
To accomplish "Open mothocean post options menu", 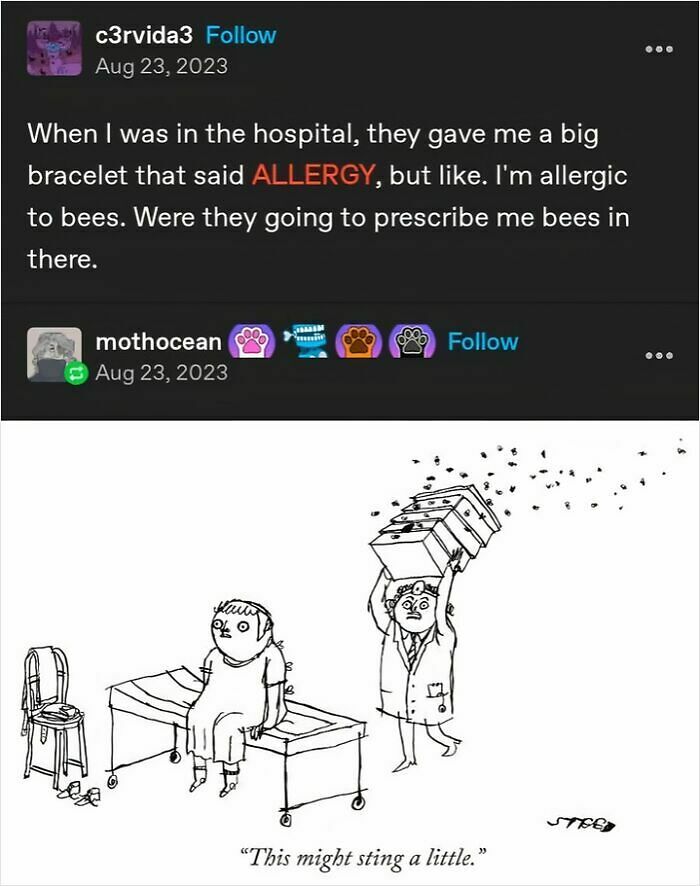I will point(659,355).
